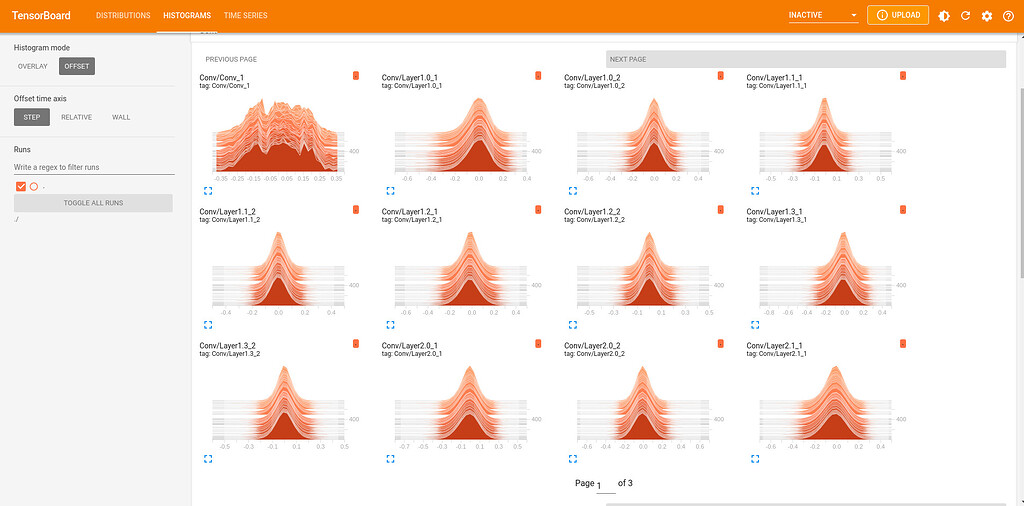Set offset time axis to Wall

point(121,117)
